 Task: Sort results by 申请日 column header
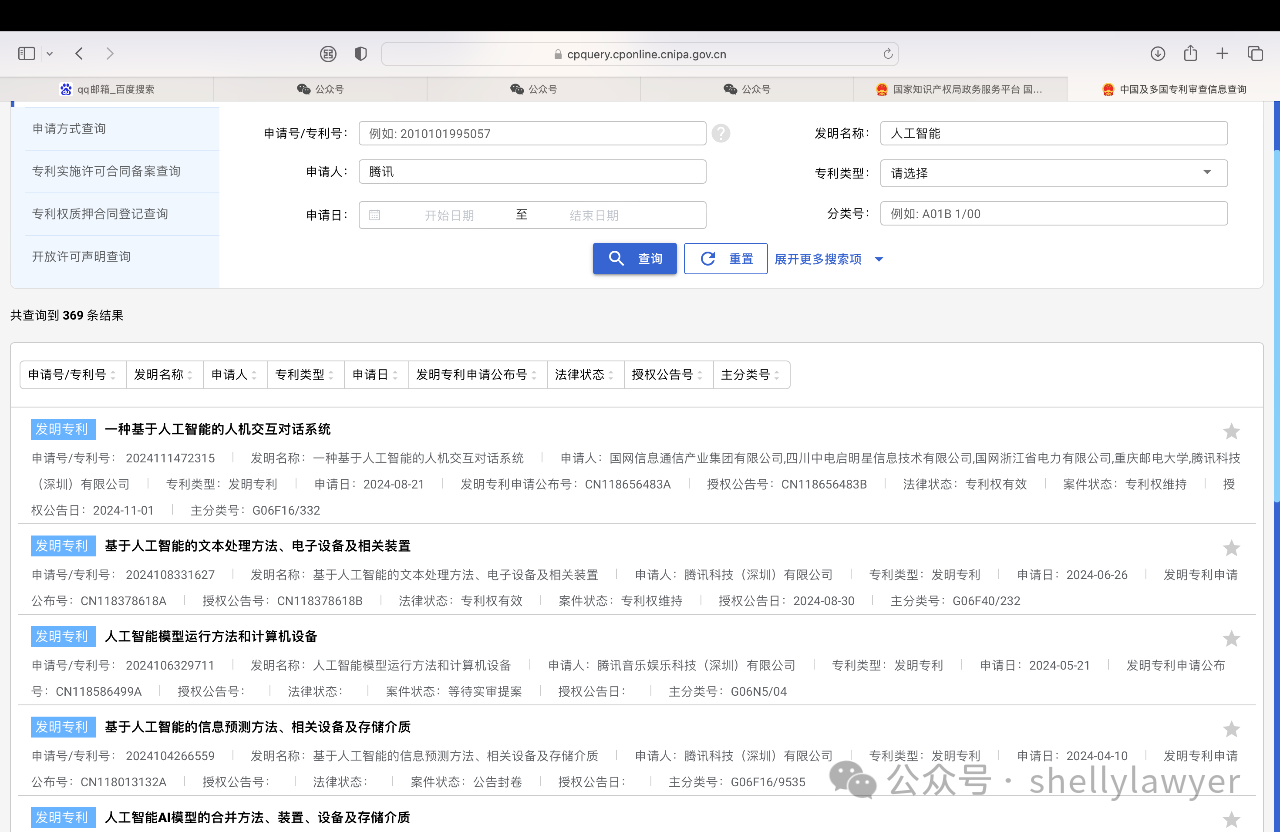[x=376, y=375]
